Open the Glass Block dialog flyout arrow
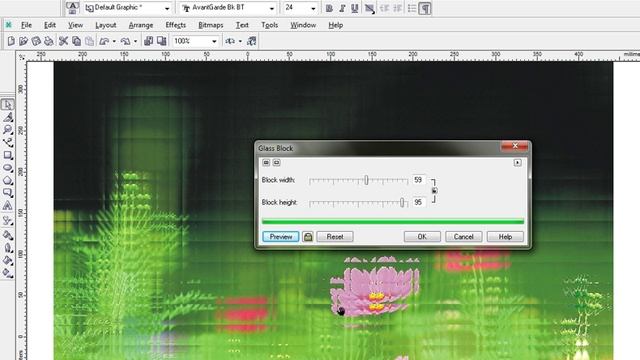The image size is (640, 360). point(518,162)
